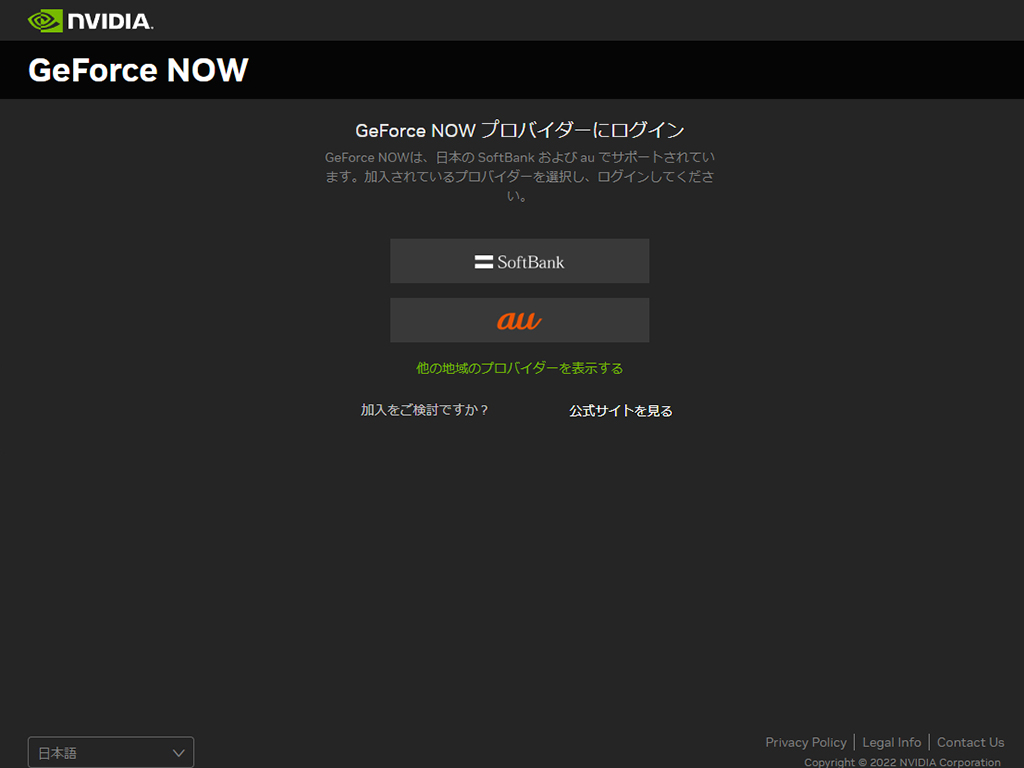1024x768 pixels.
Task: Click the 日本語 label in language selector
Action: point(57,753)
